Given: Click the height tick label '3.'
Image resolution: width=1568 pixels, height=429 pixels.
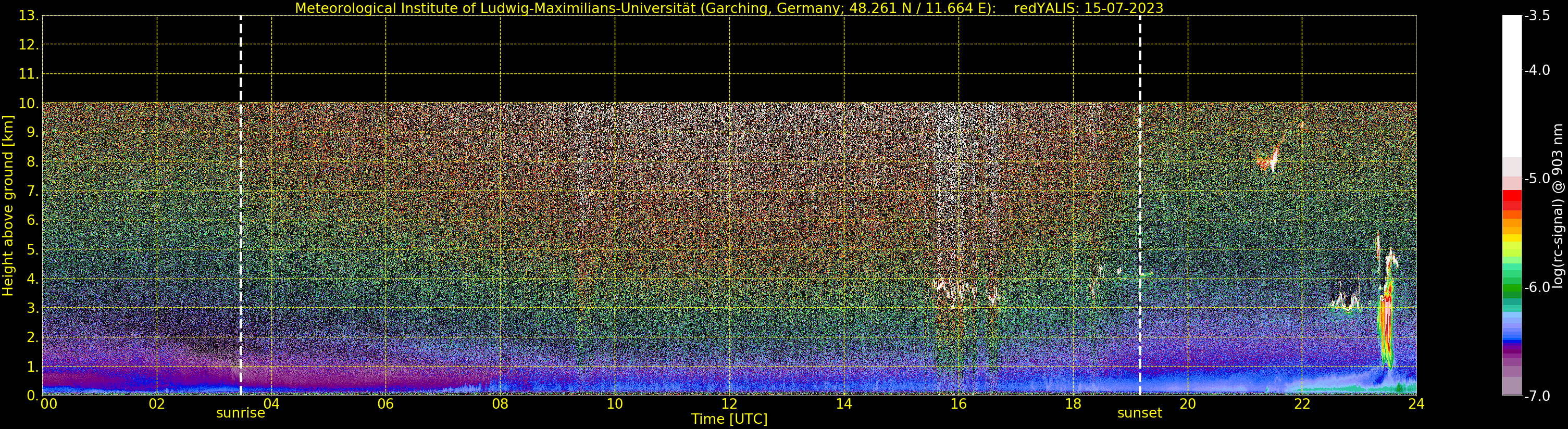Looking at the screenshot, I should (32, 308).
